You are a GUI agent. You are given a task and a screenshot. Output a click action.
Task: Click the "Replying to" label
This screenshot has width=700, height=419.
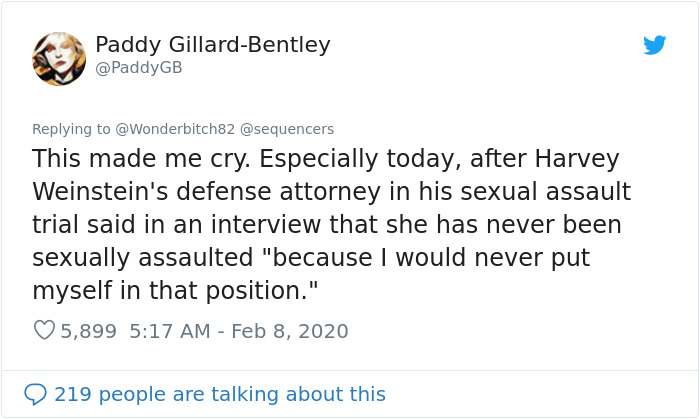pyautogui.click(x=71, y=129)
